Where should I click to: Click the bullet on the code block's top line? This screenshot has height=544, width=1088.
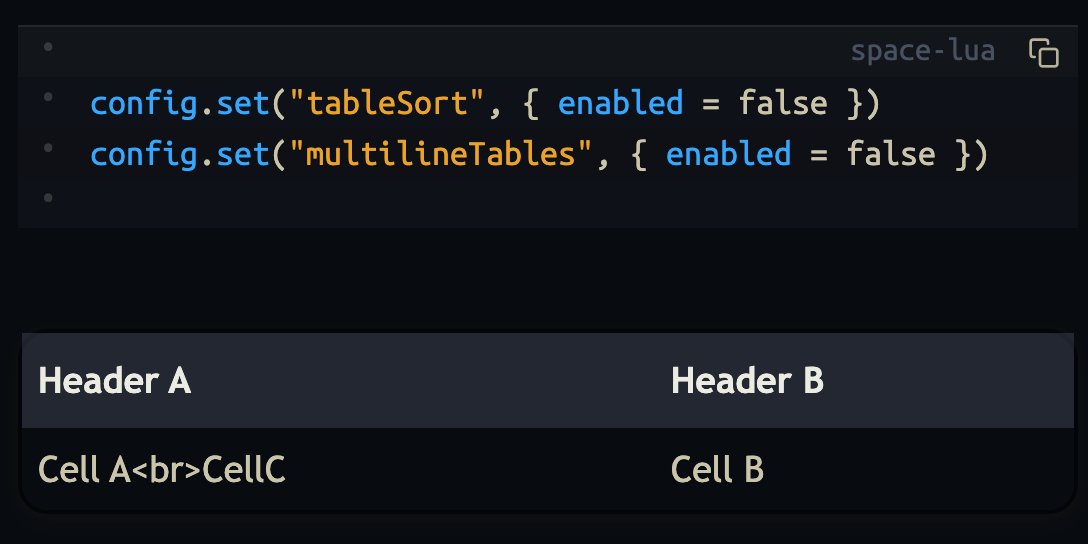[x=47, y=46]
